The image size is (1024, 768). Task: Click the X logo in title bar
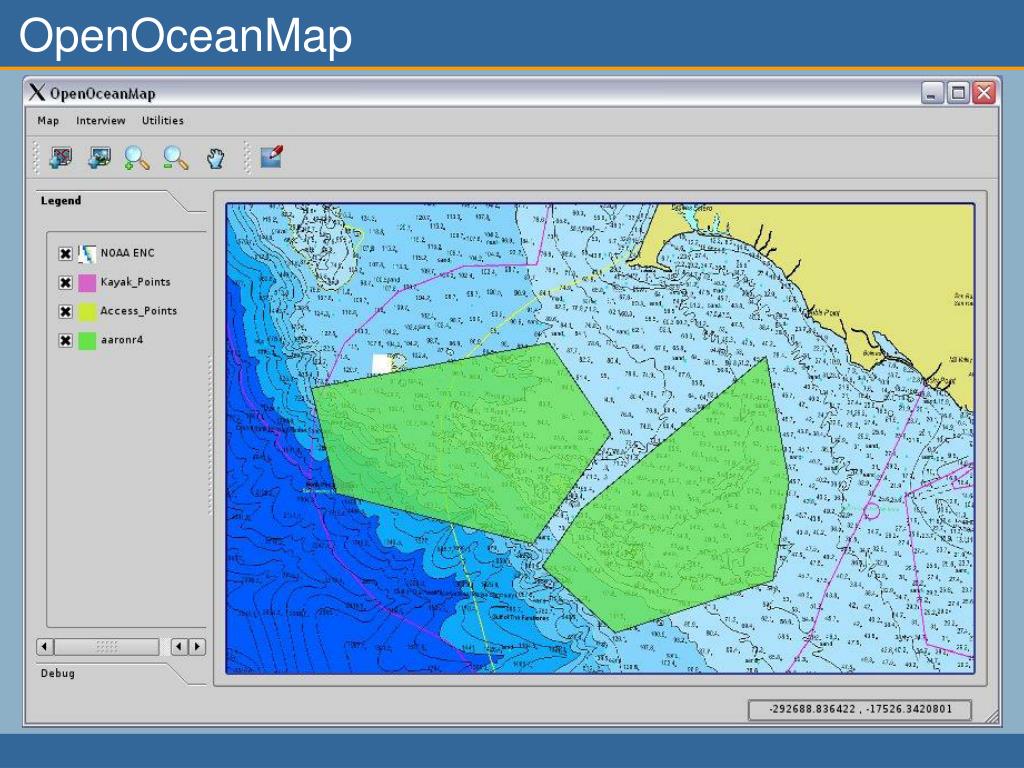coord(37,93)
